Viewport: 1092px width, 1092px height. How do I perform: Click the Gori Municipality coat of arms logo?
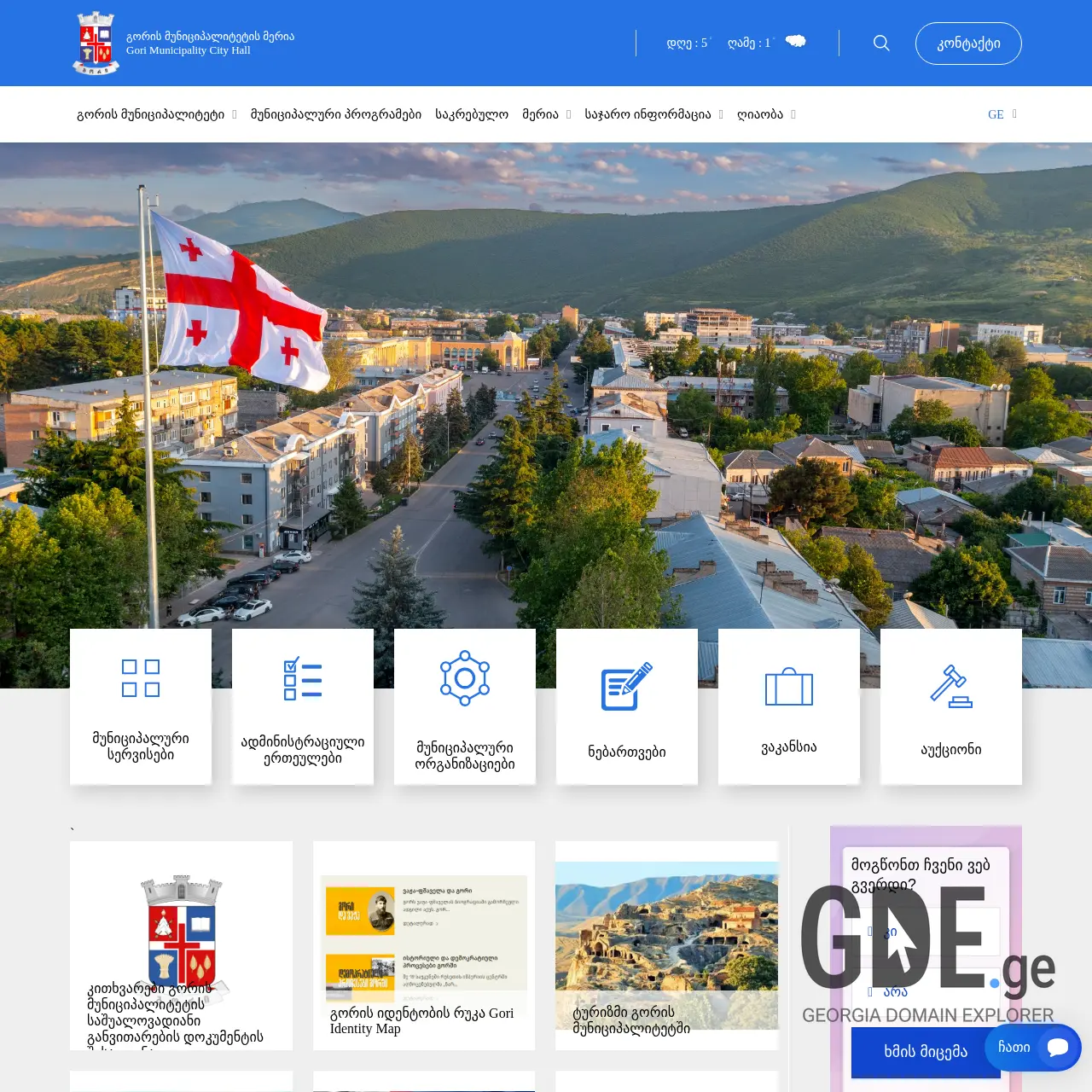coord(96,43)
